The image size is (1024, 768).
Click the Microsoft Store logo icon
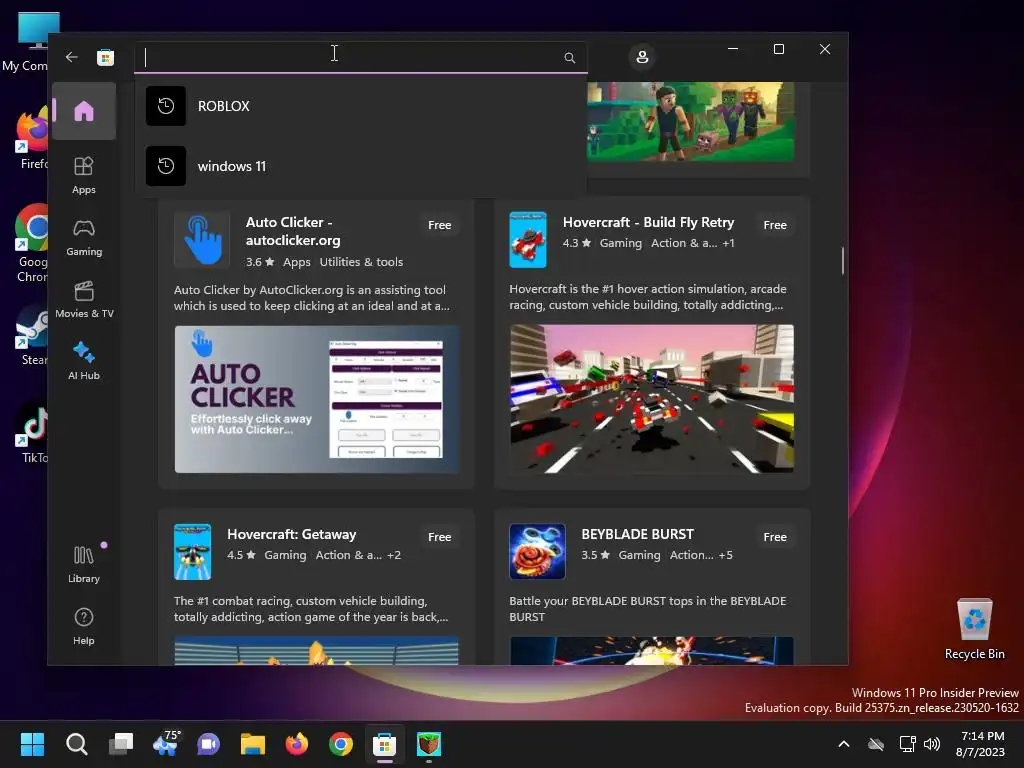click(105, 57)
